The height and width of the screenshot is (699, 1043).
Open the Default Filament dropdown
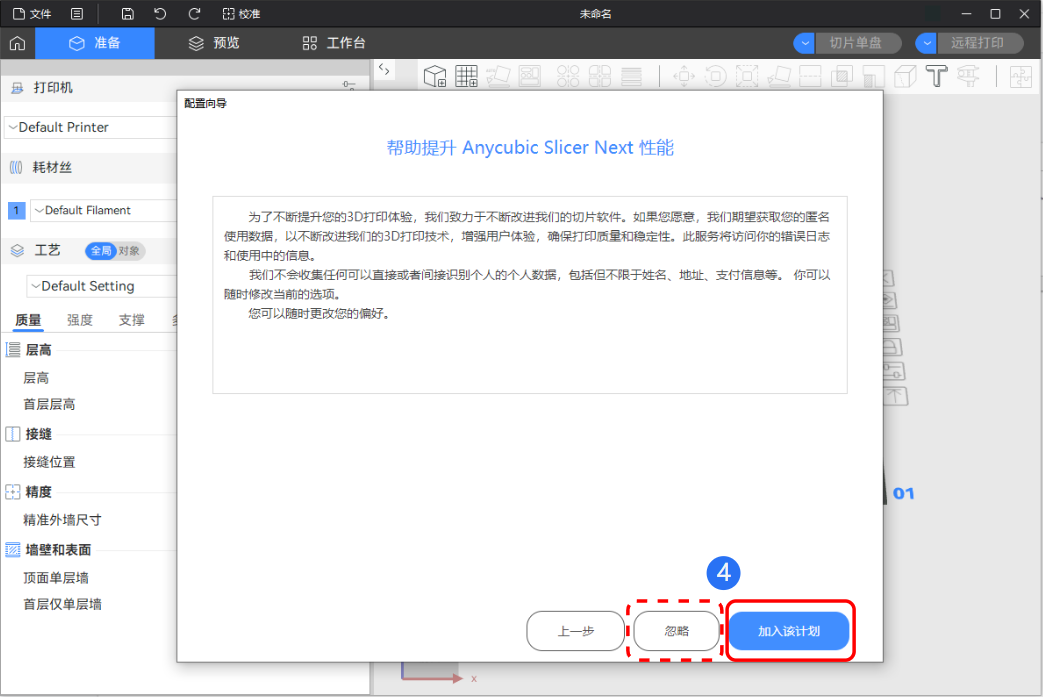tap(104, 210)
